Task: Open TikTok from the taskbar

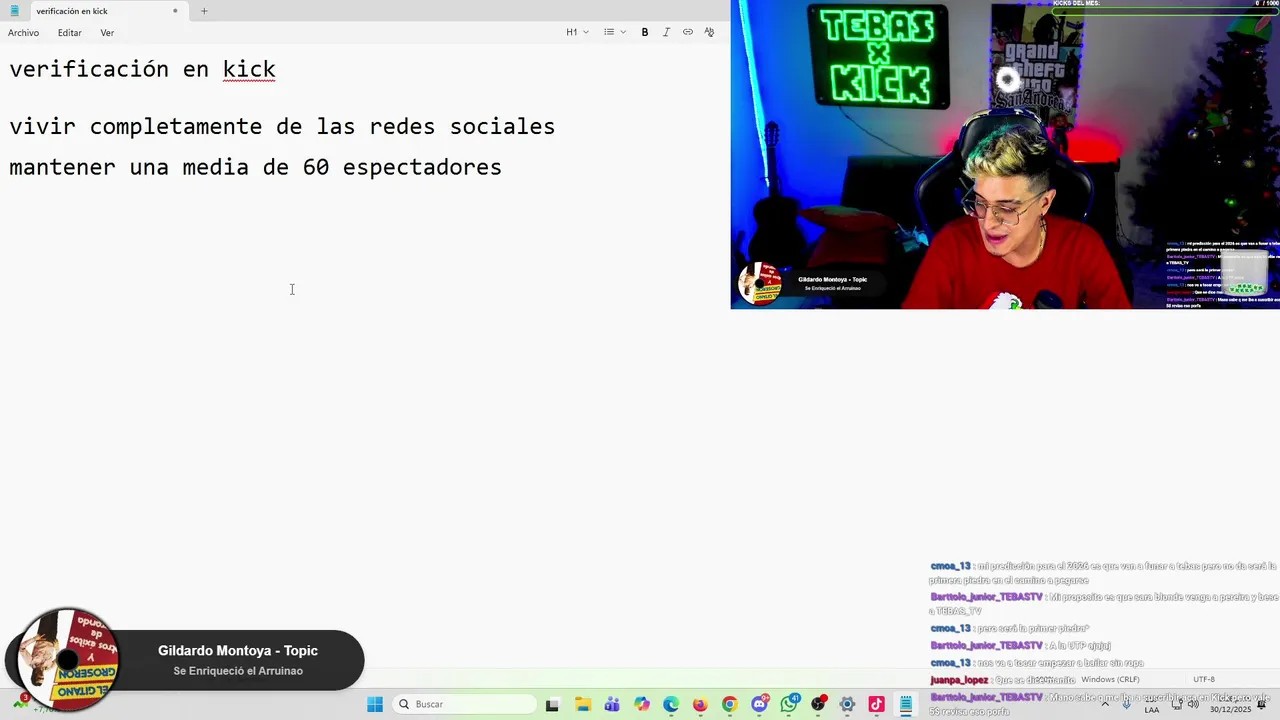Action: point(877,704)
